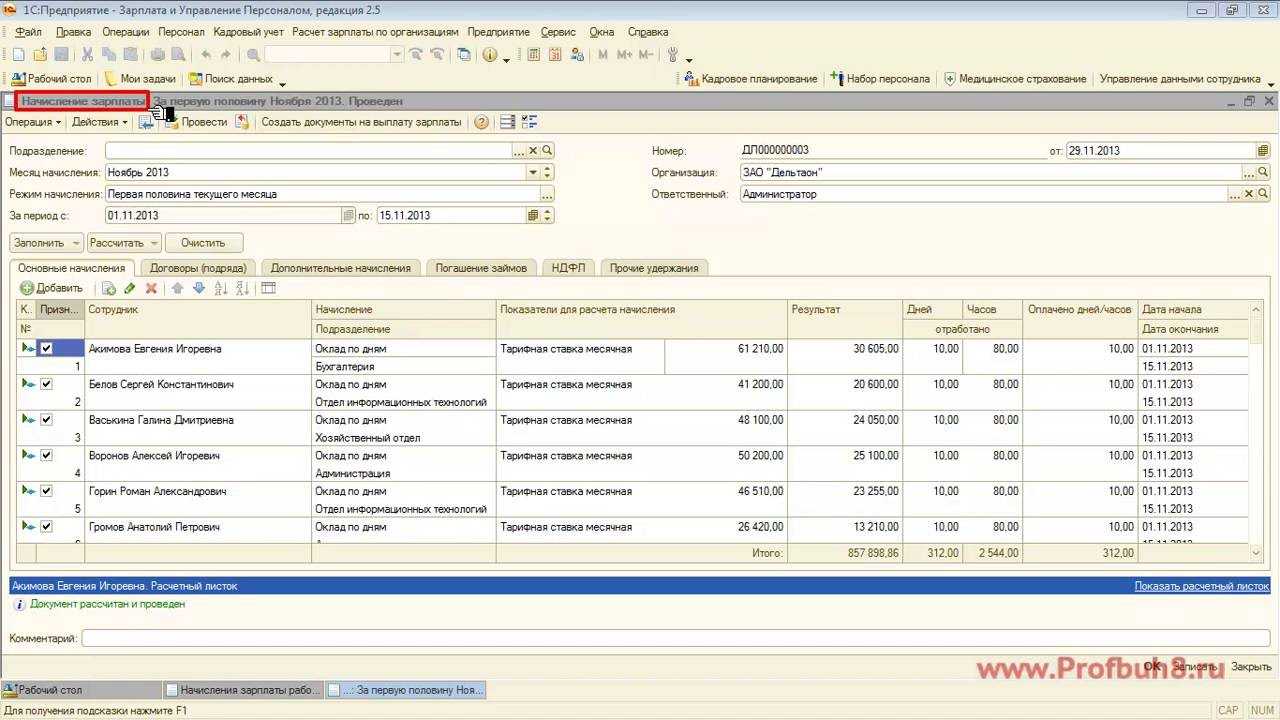Screen dimensions: 1280x720
Task: Open Набор персонала panel
Action: pyautogui.click(x=880, y=79)
